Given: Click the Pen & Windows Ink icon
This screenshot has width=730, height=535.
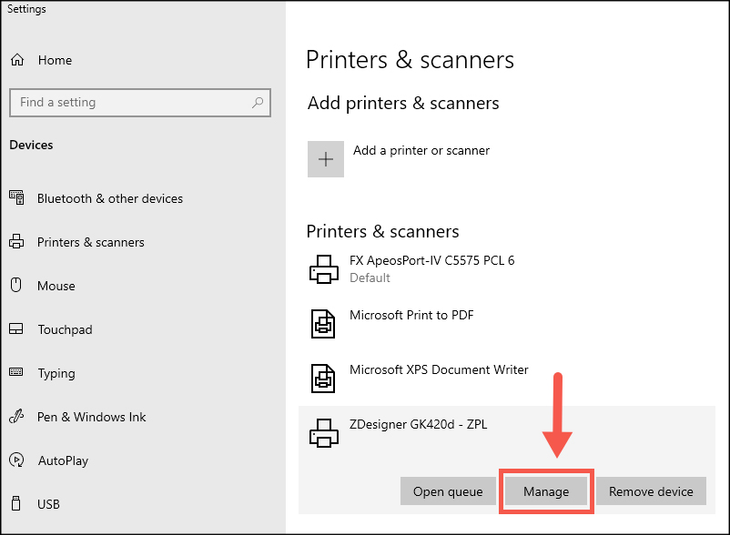Looking at the screenshot, I should (x=16, y=417).
